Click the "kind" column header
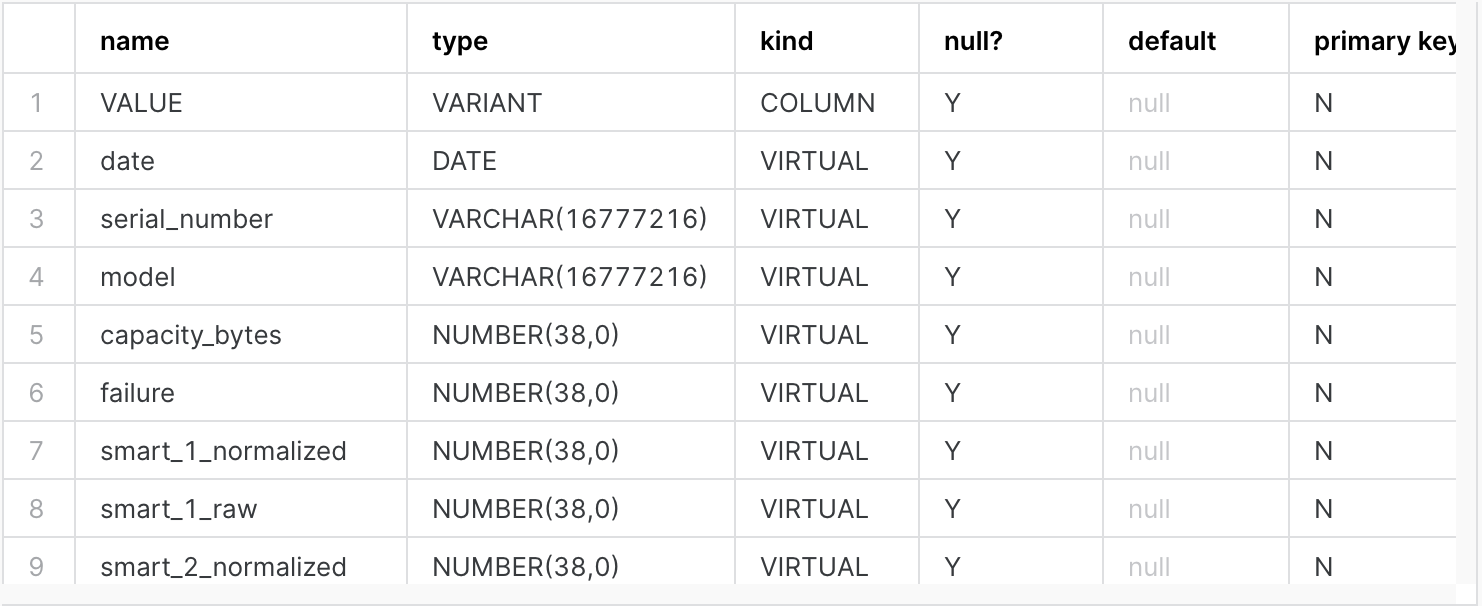 [826, 42]
